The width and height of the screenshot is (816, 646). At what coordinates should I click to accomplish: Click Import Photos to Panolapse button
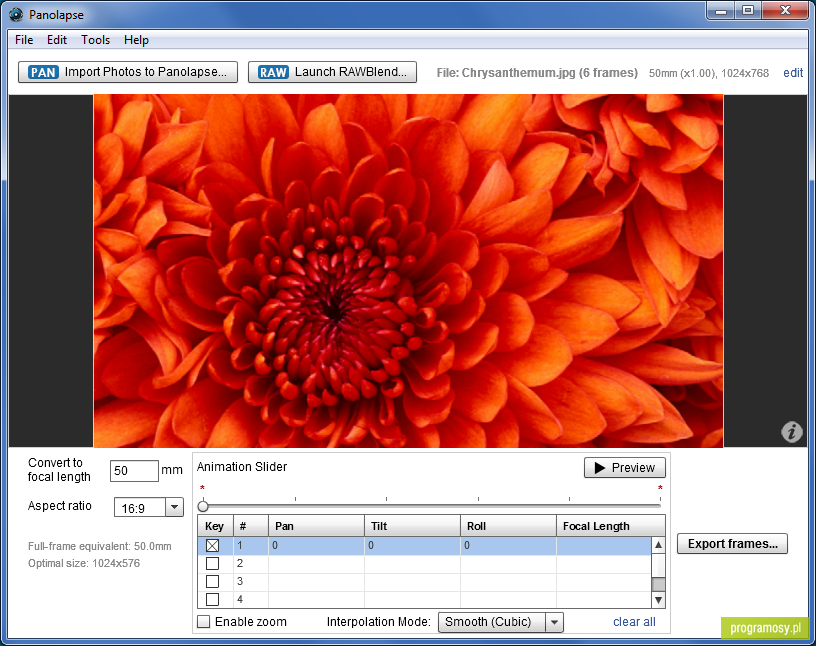(x=128, y=72)
